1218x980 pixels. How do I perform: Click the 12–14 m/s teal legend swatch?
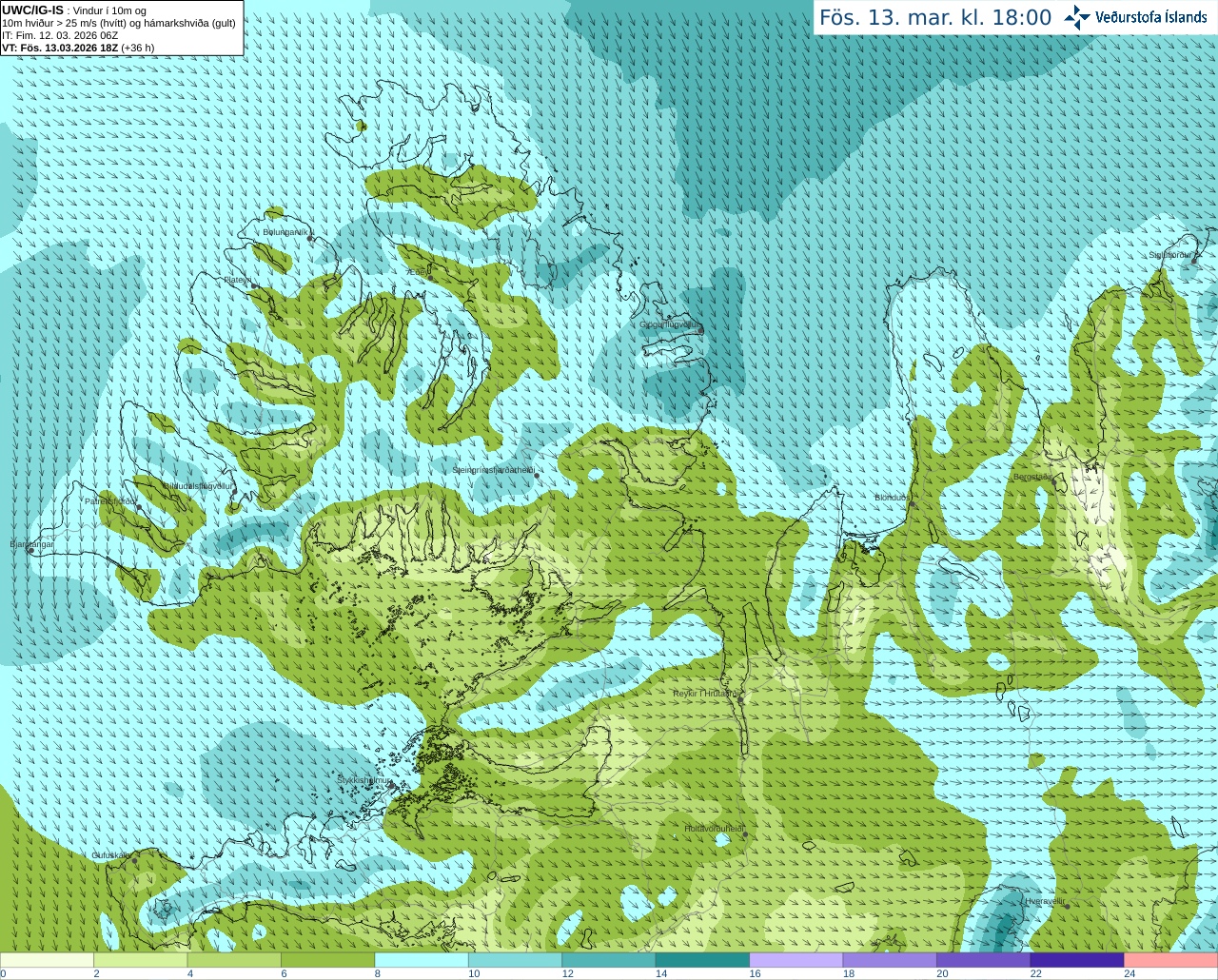[x=609, y=960]
